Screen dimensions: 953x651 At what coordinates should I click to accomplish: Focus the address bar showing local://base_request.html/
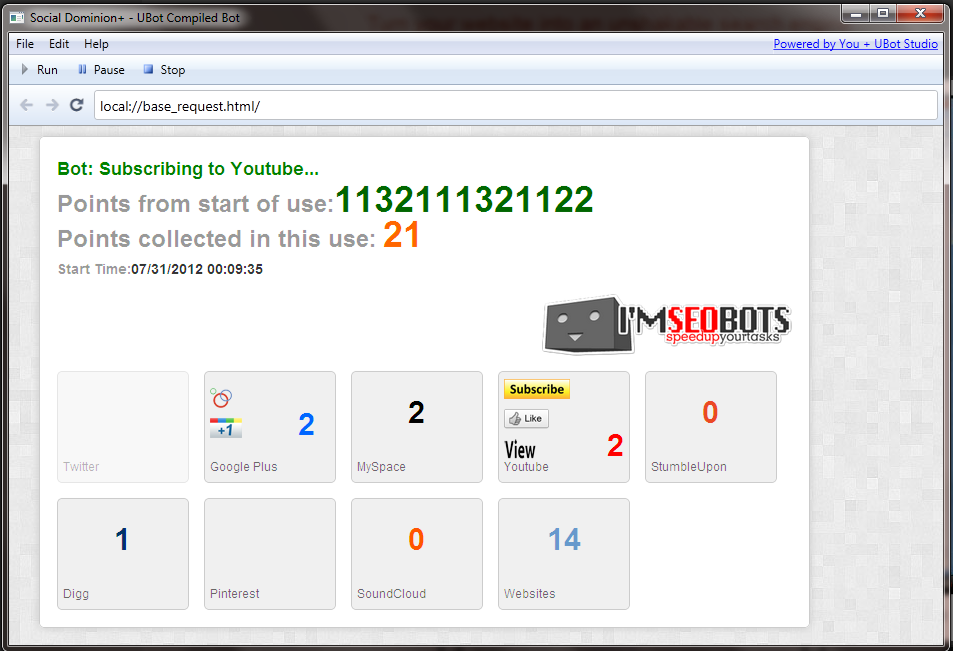(515, 106)
